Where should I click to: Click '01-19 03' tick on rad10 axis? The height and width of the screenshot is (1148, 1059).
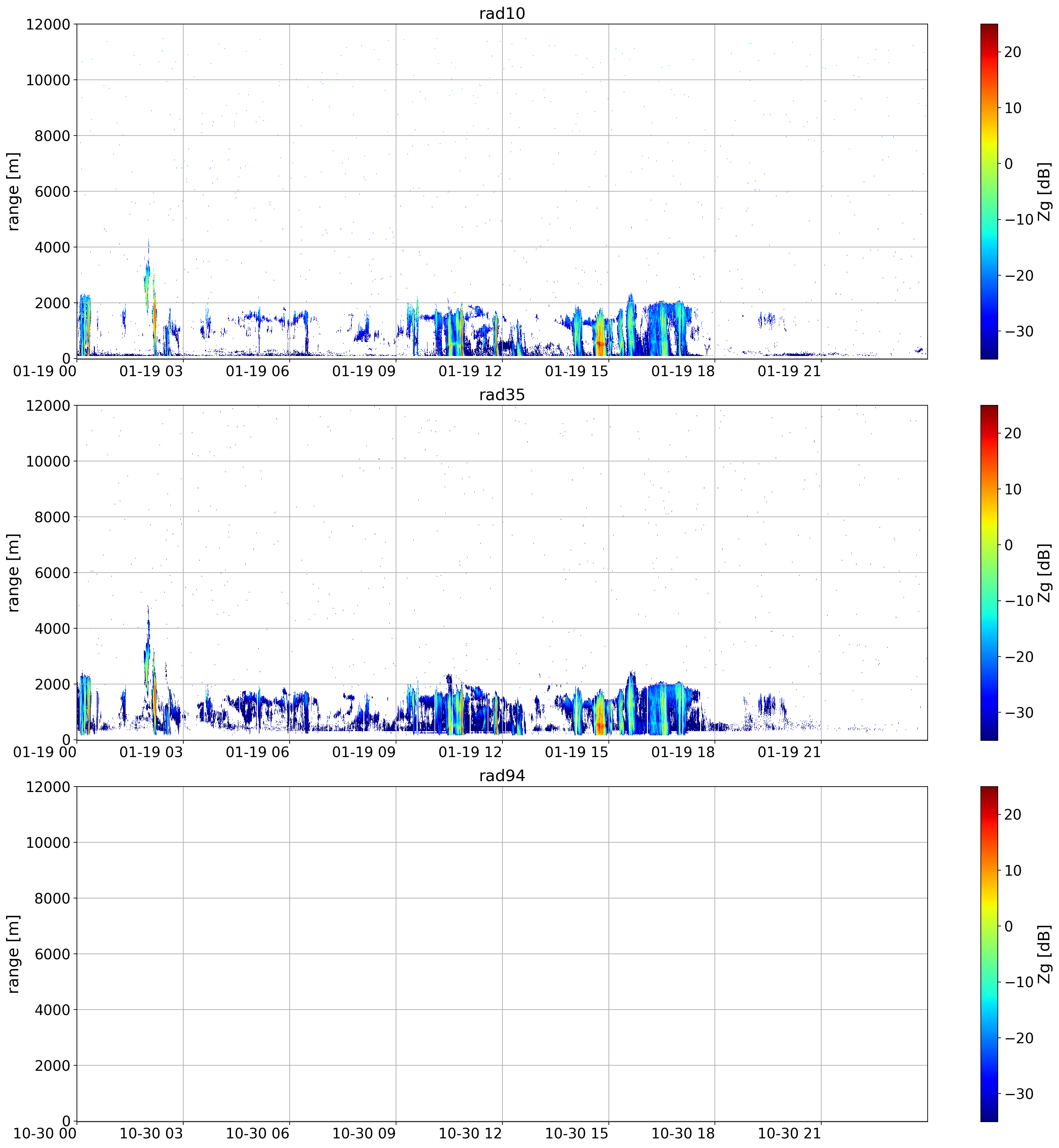(x=151, y=371)
